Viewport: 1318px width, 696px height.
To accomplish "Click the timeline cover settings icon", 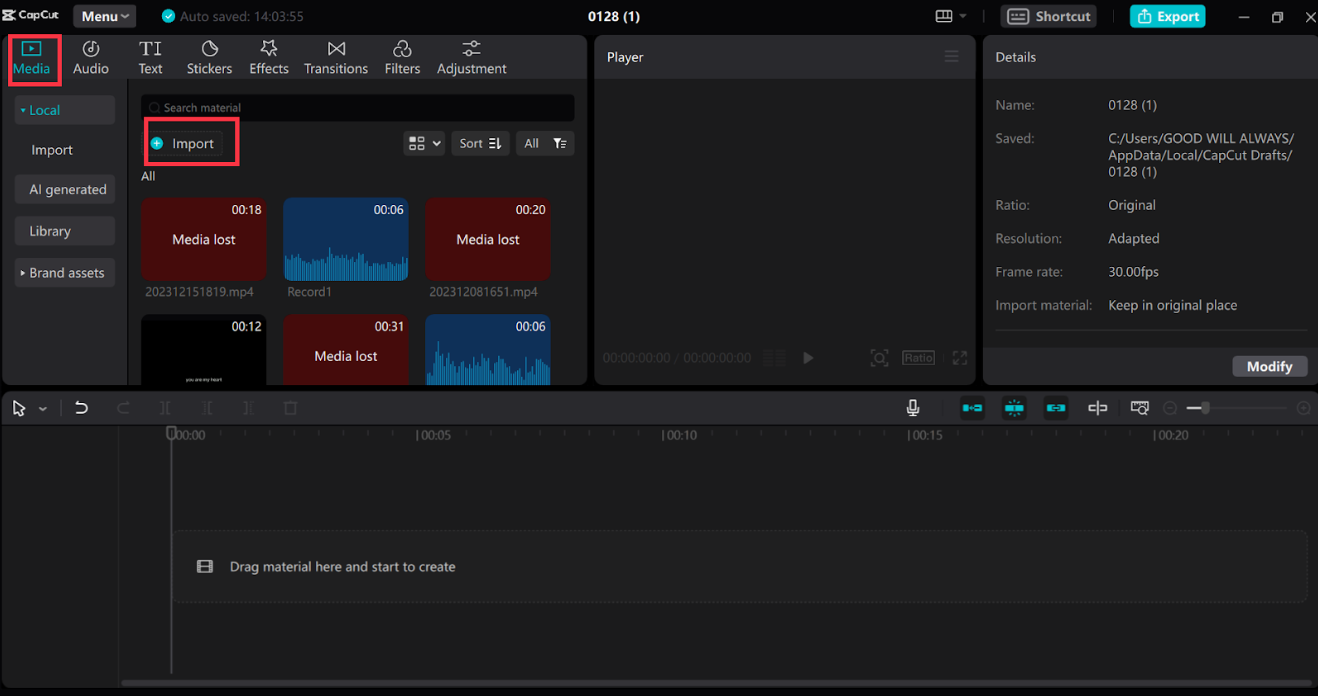I will pyautogui.click(x=1139, y=408).
